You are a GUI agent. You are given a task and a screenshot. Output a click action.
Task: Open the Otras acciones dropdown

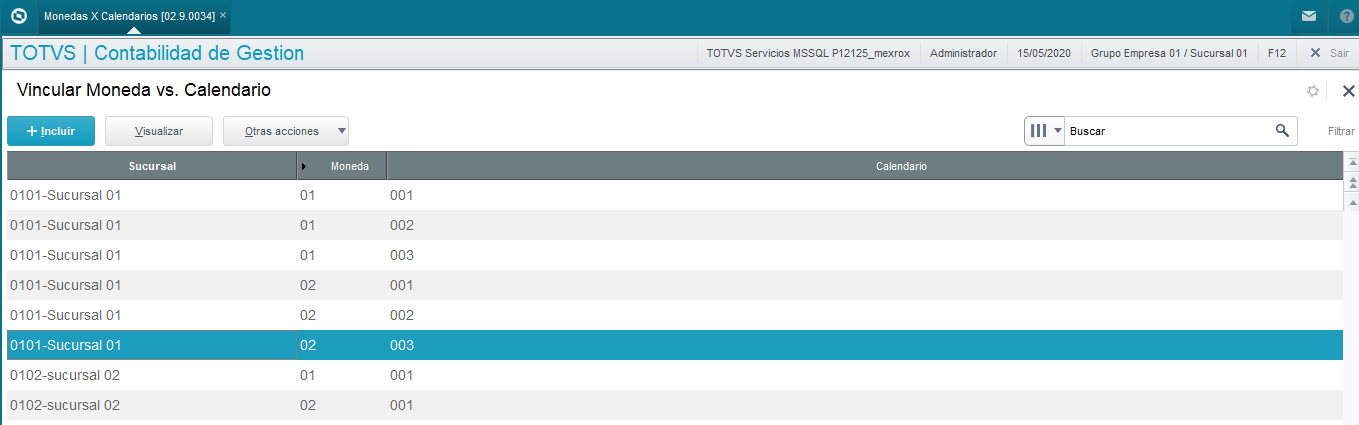pos(286,131)
